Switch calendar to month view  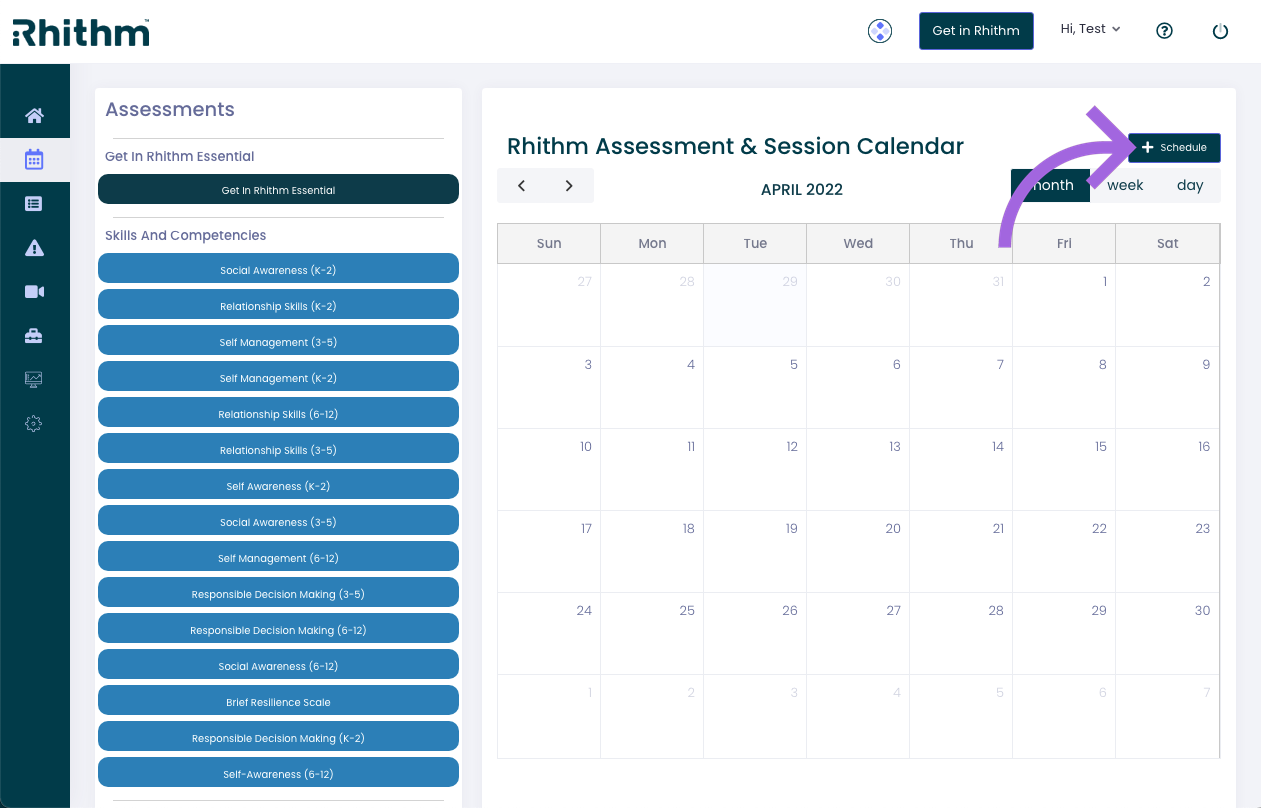[1050, 186]
